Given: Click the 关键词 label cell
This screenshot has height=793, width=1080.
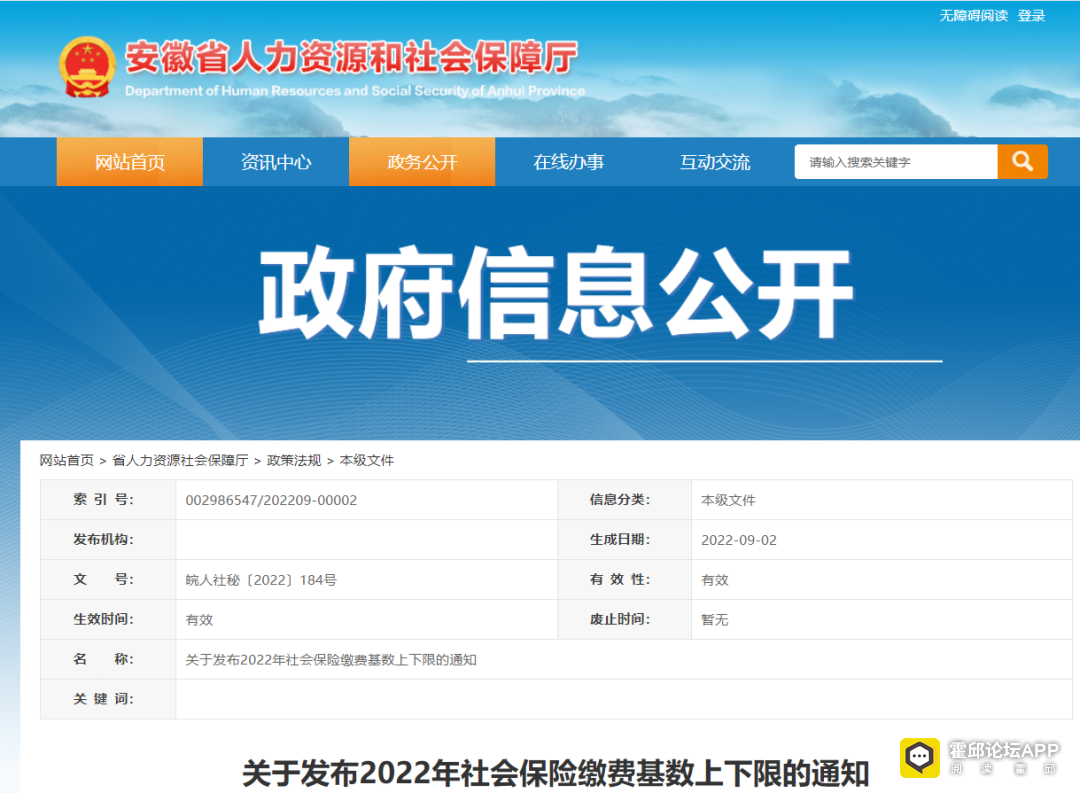Looking at the screenshot, I should click(108, 699).
